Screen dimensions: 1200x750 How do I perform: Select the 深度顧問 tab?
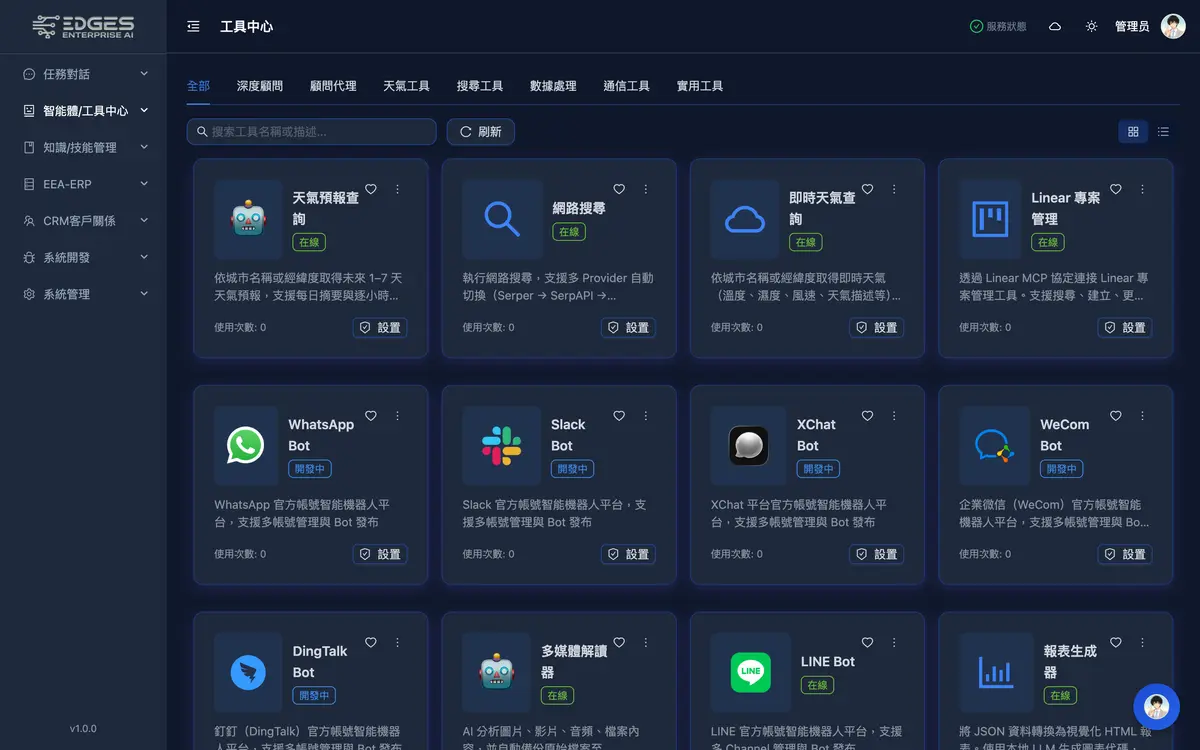(x=260, y=86)
